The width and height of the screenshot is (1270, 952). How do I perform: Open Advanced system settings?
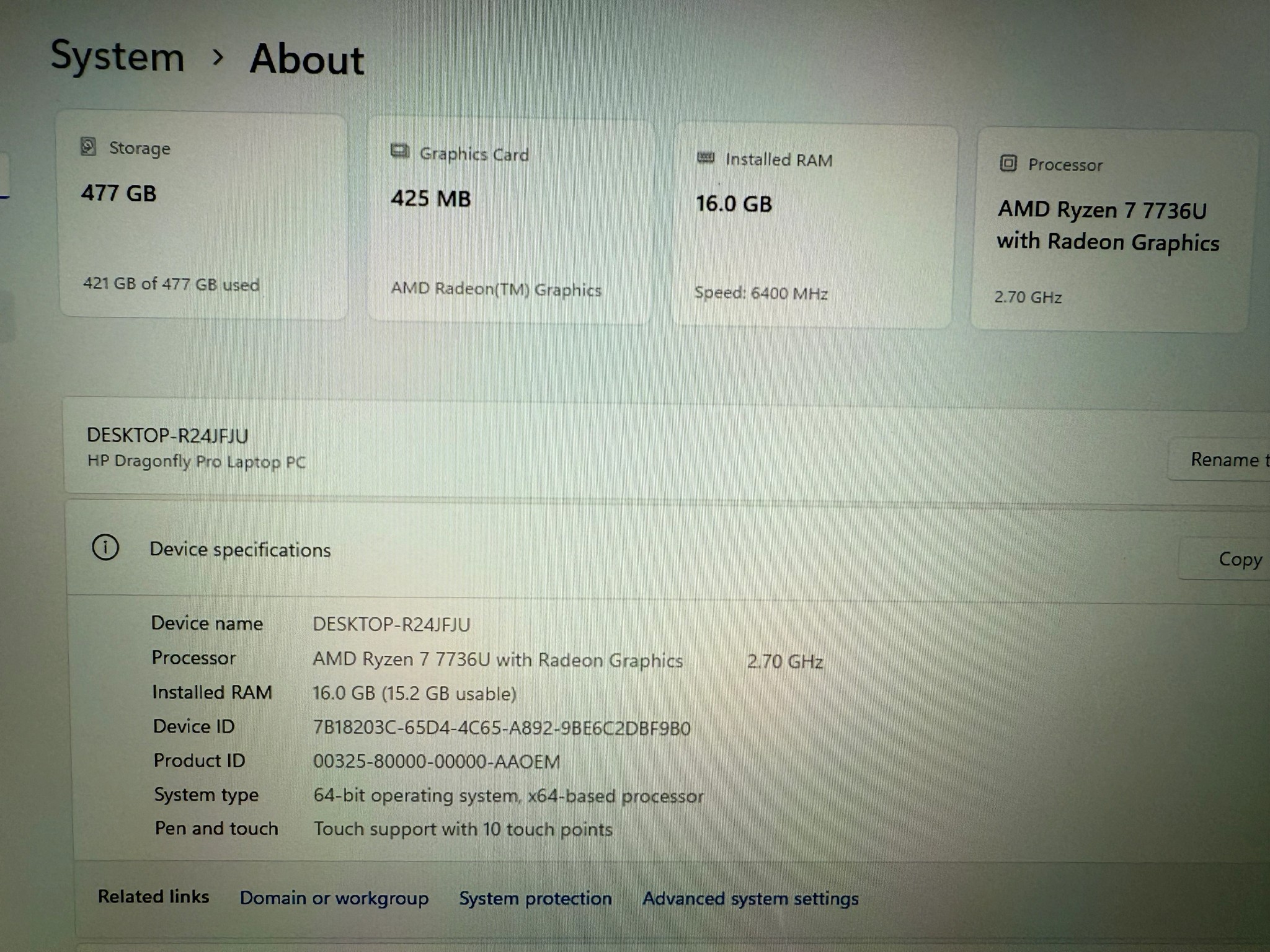click(x=750, y=898)
